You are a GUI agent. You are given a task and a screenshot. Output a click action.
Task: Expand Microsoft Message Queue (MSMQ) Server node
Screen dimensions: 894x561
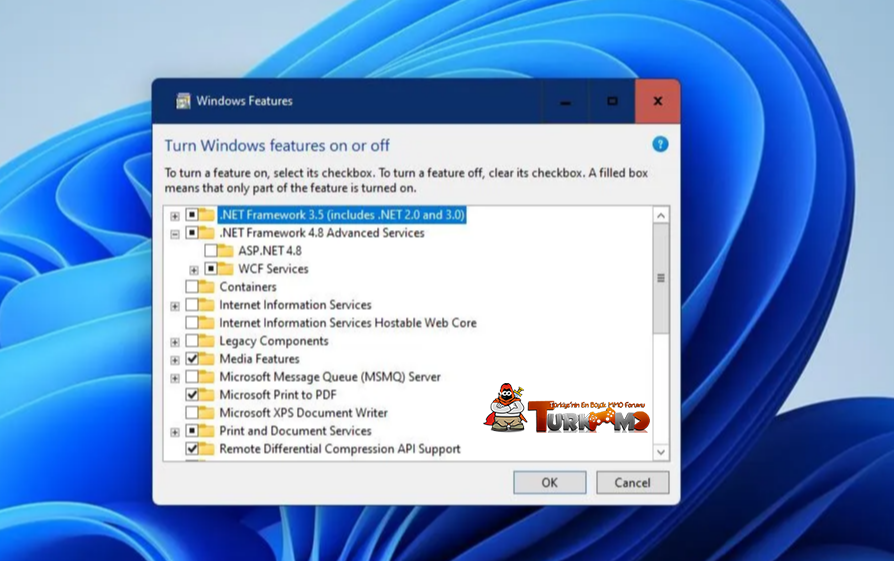pyautogui.click(x=175, y=378)
